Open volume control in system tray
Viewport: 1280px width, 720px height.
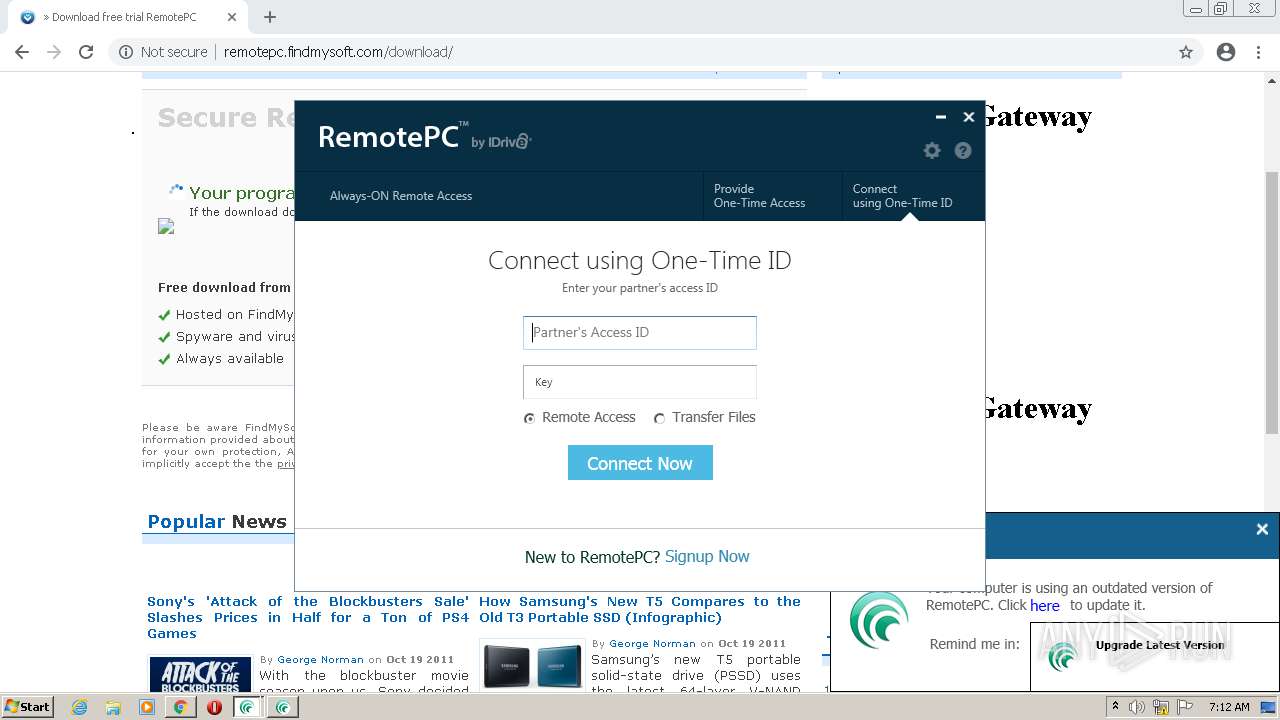[1137, 707]
